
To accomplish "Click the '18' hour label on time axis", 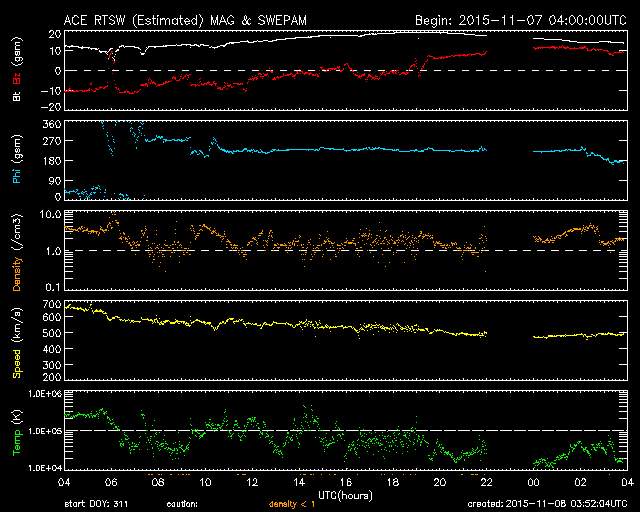I will click(x=393, y=483).
